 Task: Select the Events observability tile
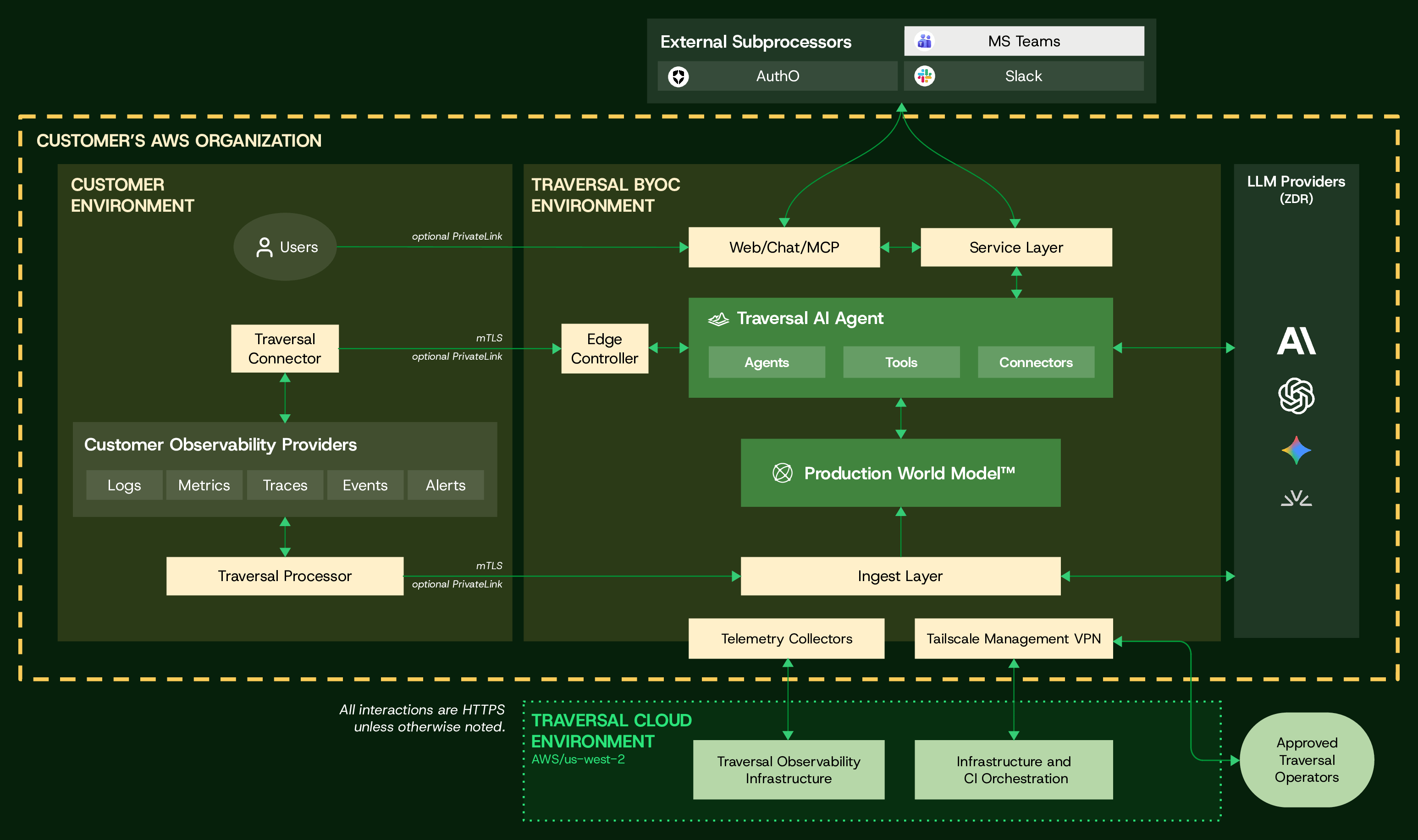tap(364, 485)
